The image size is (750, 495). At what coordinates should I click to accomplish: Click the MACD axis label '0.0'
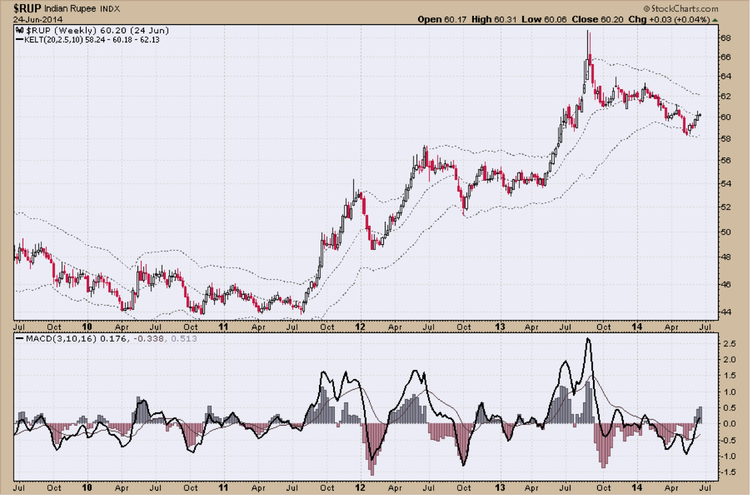[x=729, y=424]
